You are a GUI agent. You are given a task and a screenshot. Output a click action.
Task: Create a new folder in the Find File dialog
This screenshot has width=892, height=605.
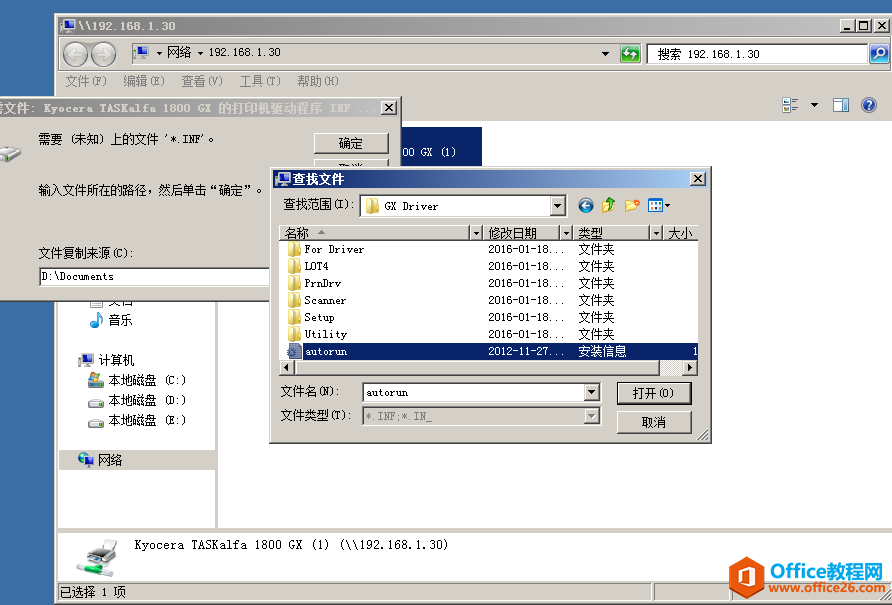631,205
